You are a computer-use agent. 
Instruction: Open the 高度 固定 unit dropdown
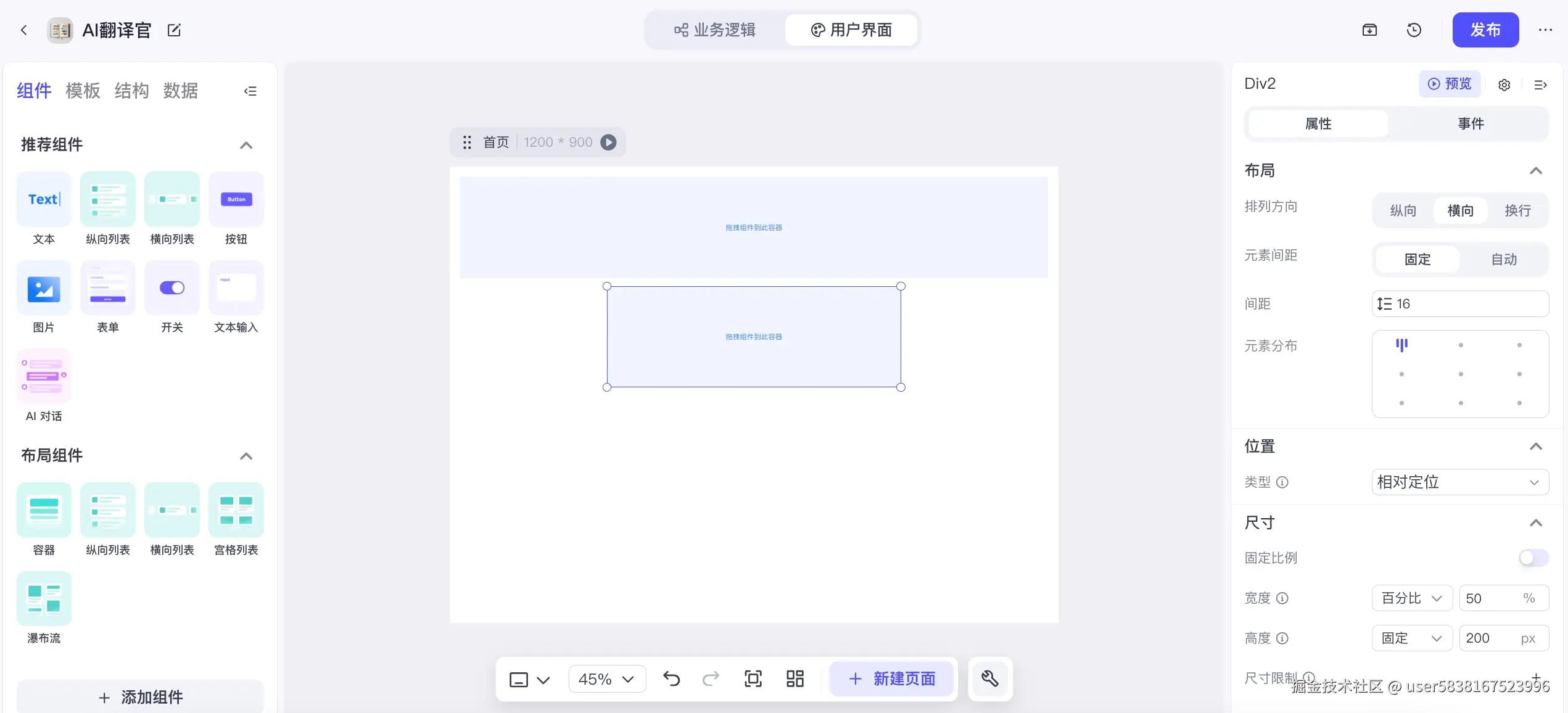(1412, 638)
